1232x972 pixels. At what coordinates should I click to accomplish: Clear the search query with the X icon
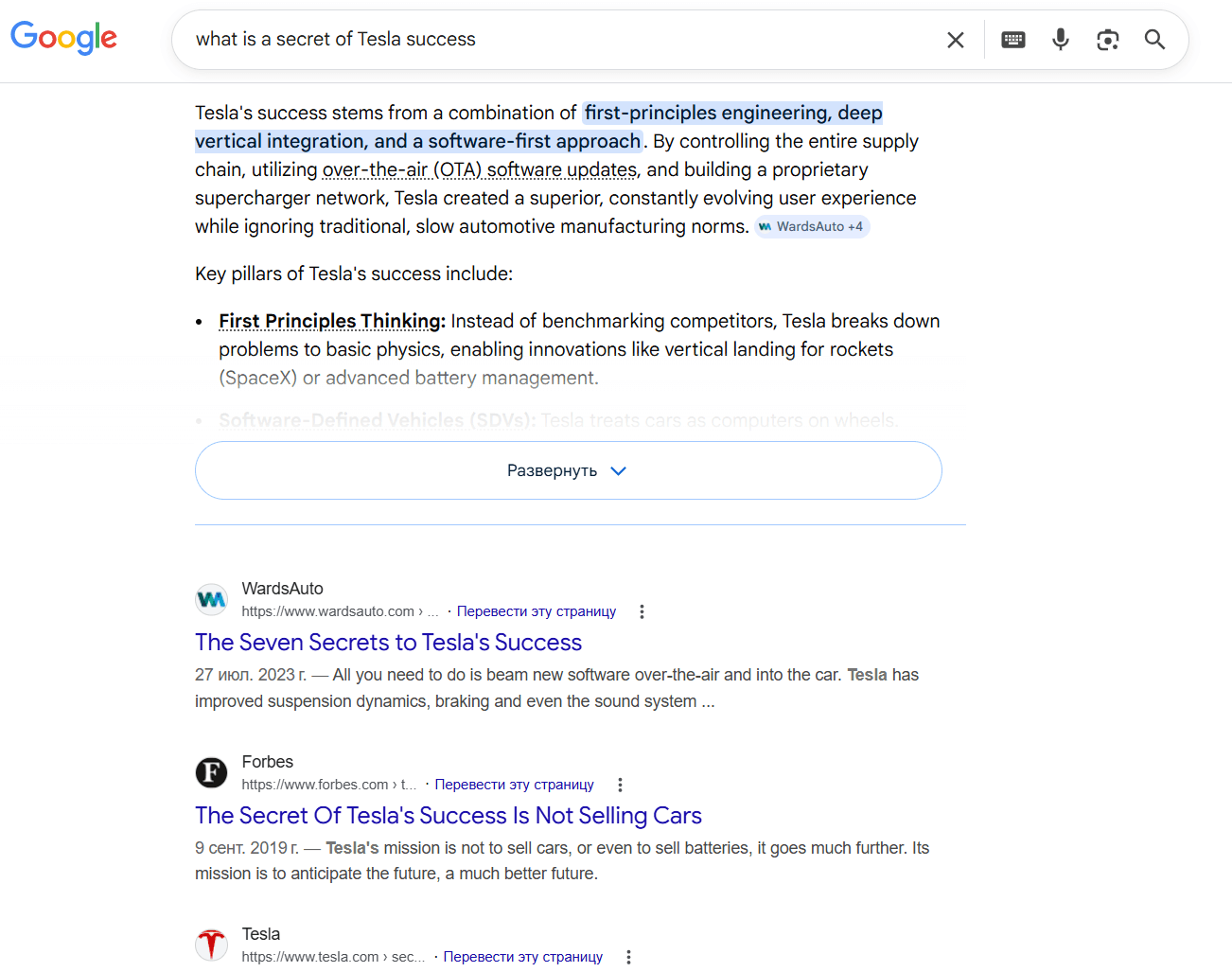click(956, 40)
